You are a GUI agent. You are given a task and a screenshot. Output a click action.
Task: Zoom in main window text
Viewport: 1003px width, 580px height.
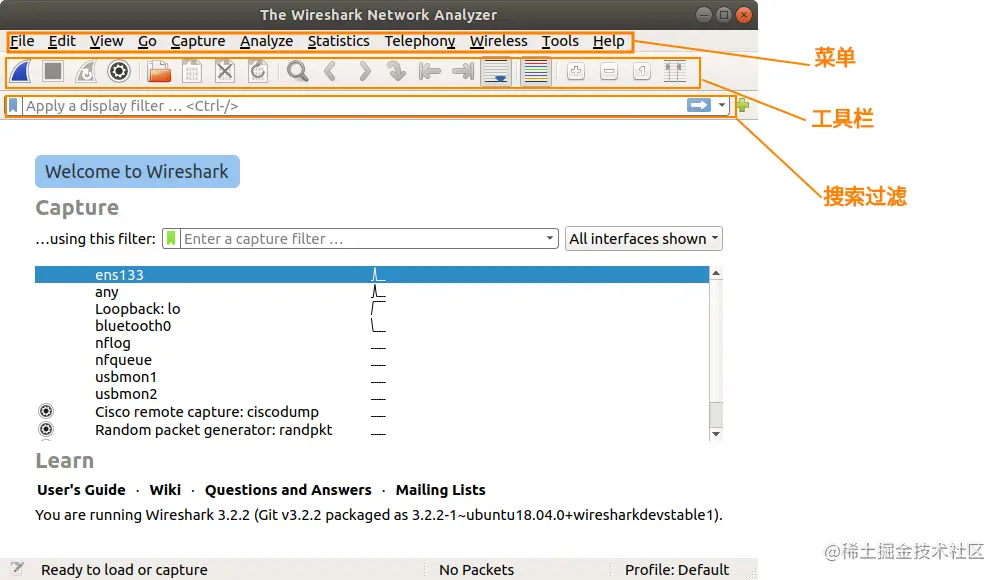[x=576, y=72]
